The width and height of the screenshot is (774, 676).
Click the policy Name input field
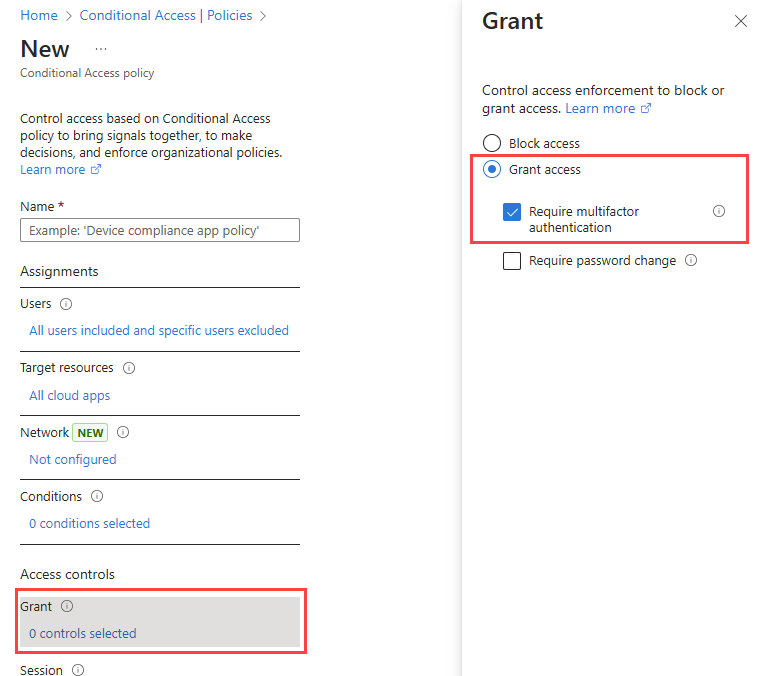160,230
